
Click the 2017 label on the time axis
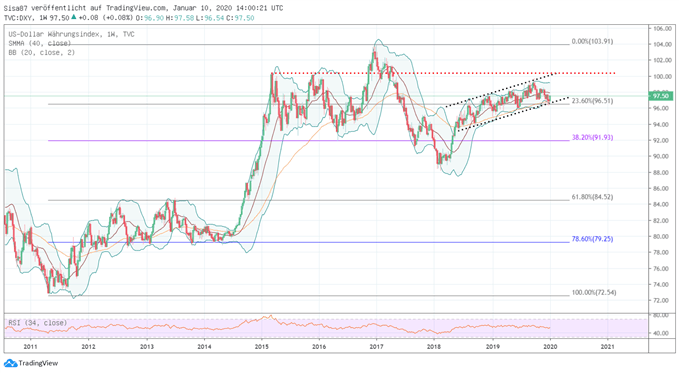(x=376, y=347)
